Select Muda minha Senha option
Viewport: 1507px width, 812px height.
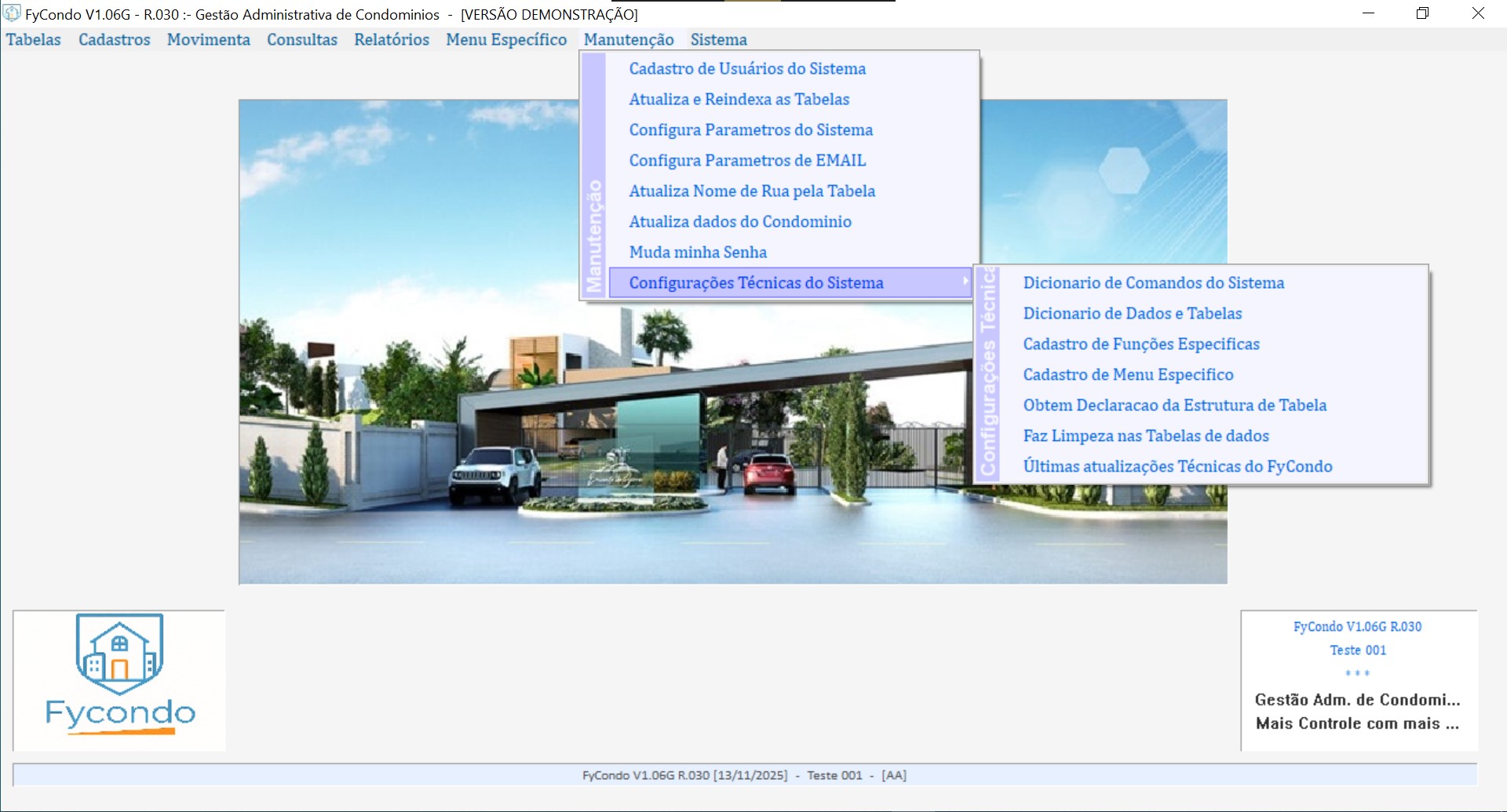[697, 252]
